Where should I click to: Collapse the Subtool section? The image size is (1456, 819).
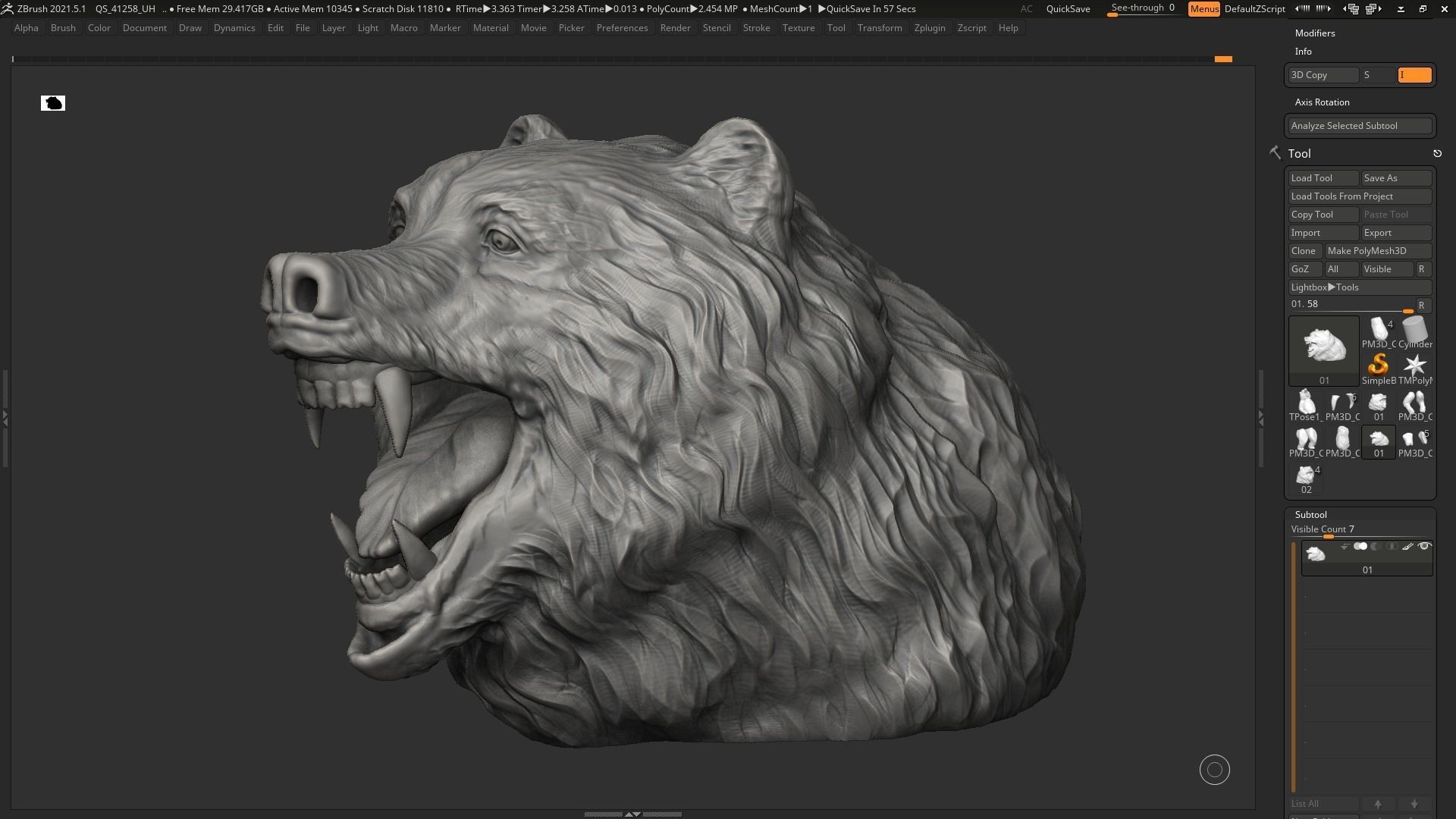coord(1310,515)
